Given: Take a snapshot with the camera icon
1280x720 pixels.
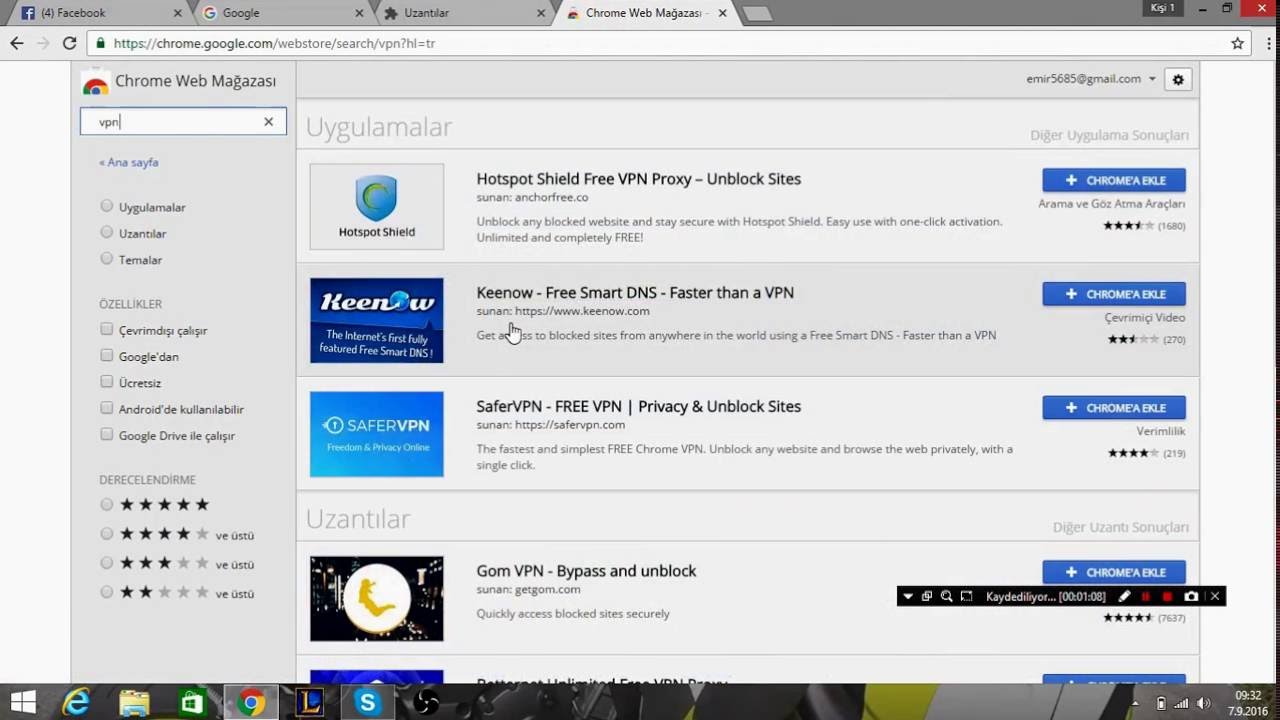Looking at the screenshot, I should (x=1191, y=597).
